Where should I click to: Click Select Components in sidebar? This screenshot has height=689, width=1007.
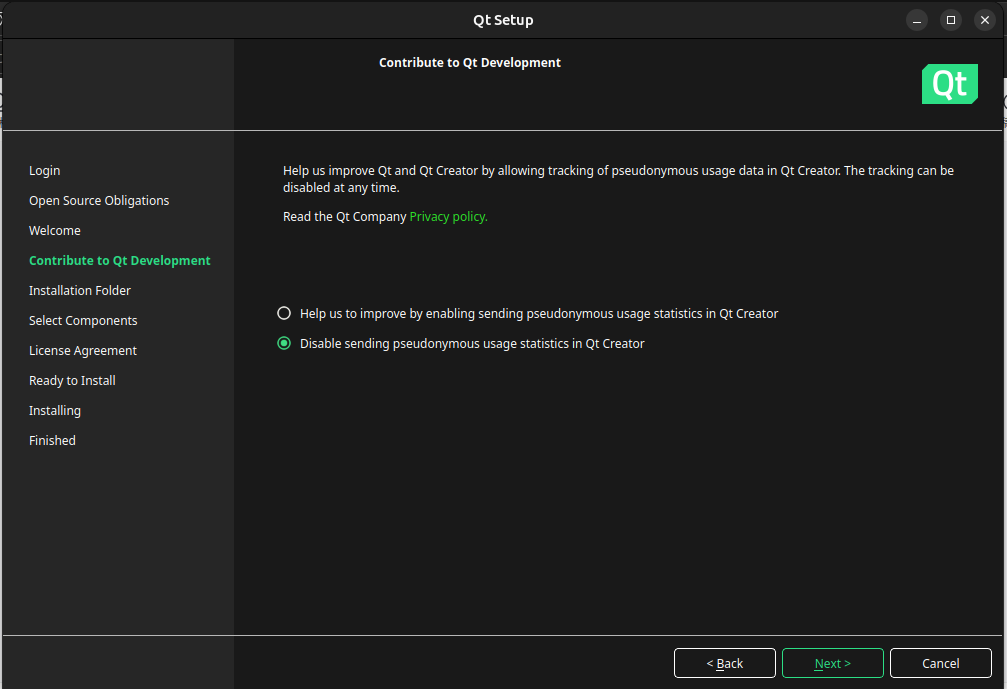(83, 321)
